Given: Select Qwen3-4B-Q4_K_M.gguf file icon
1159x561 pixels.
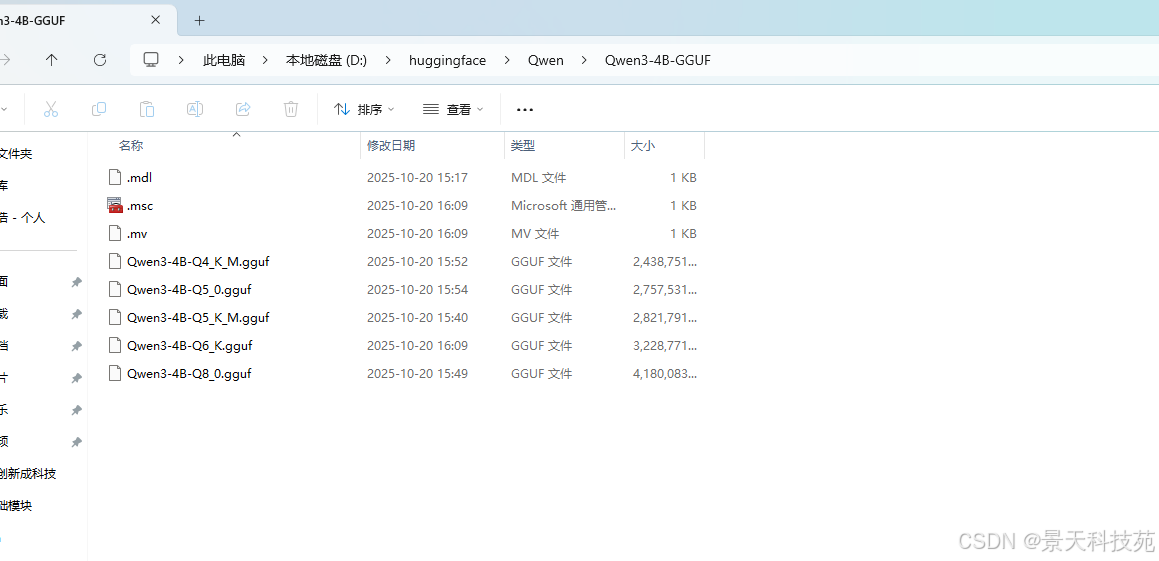Looking at the screenshot, I should (x=114, y=262).
